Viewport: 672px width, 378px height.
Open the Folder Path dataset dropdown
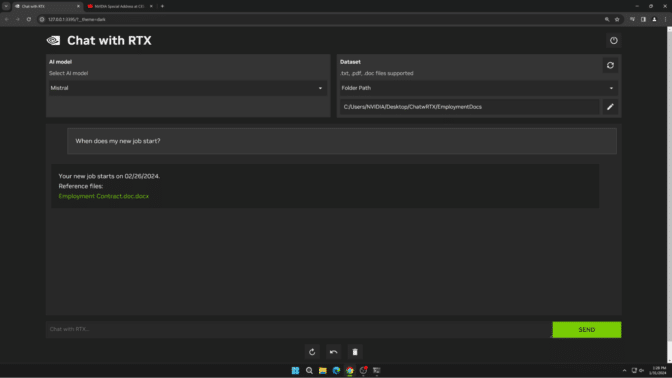(x=479, y=88)
